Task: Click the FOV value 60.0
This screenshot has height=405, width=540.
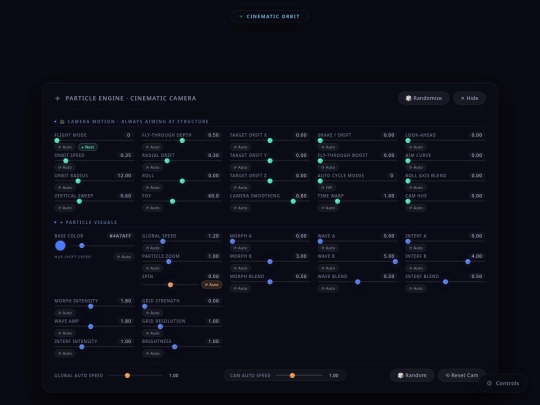Action: [213, 196]
